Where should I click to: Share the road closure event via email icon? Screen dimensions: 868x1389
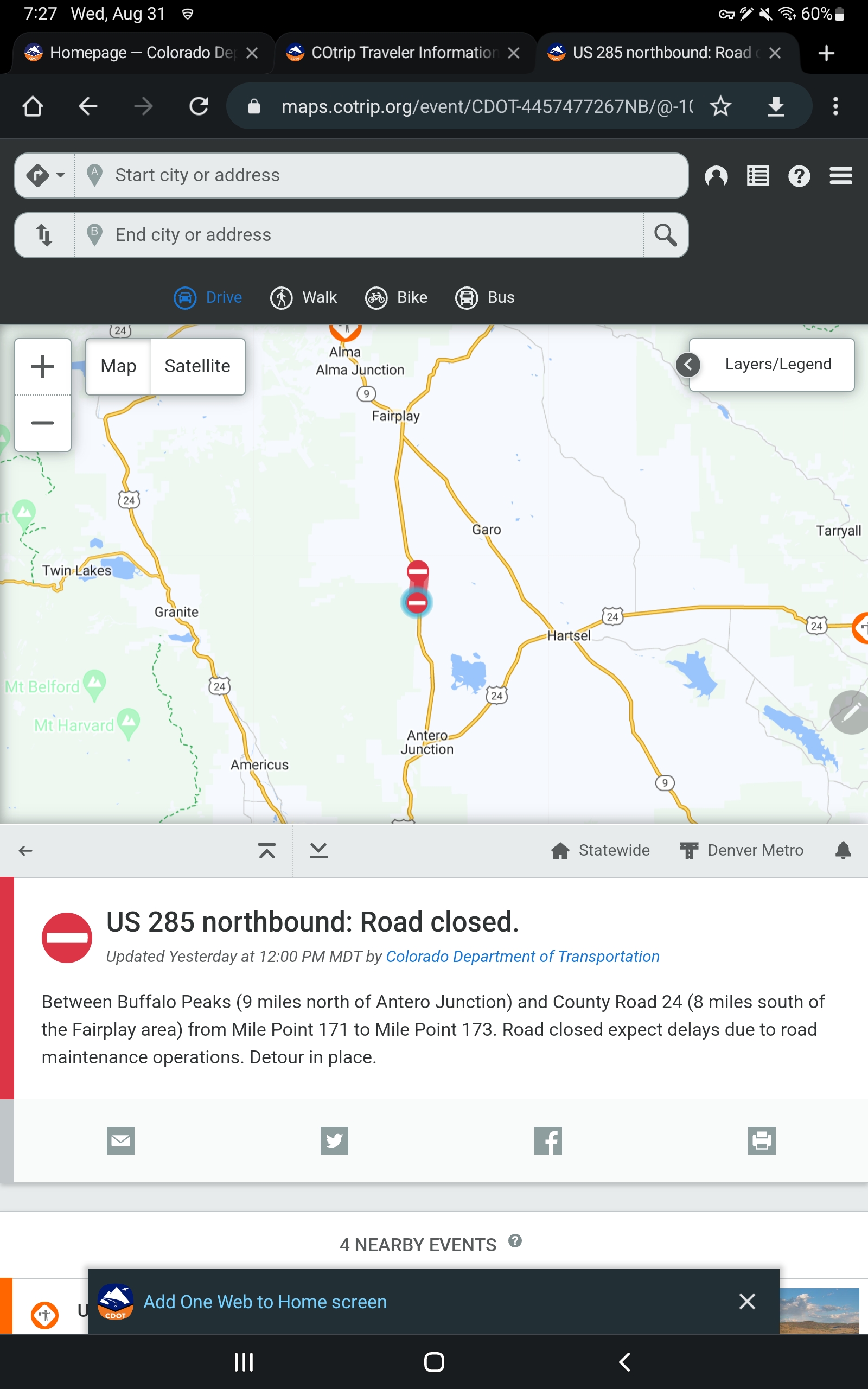[120, 1140]
